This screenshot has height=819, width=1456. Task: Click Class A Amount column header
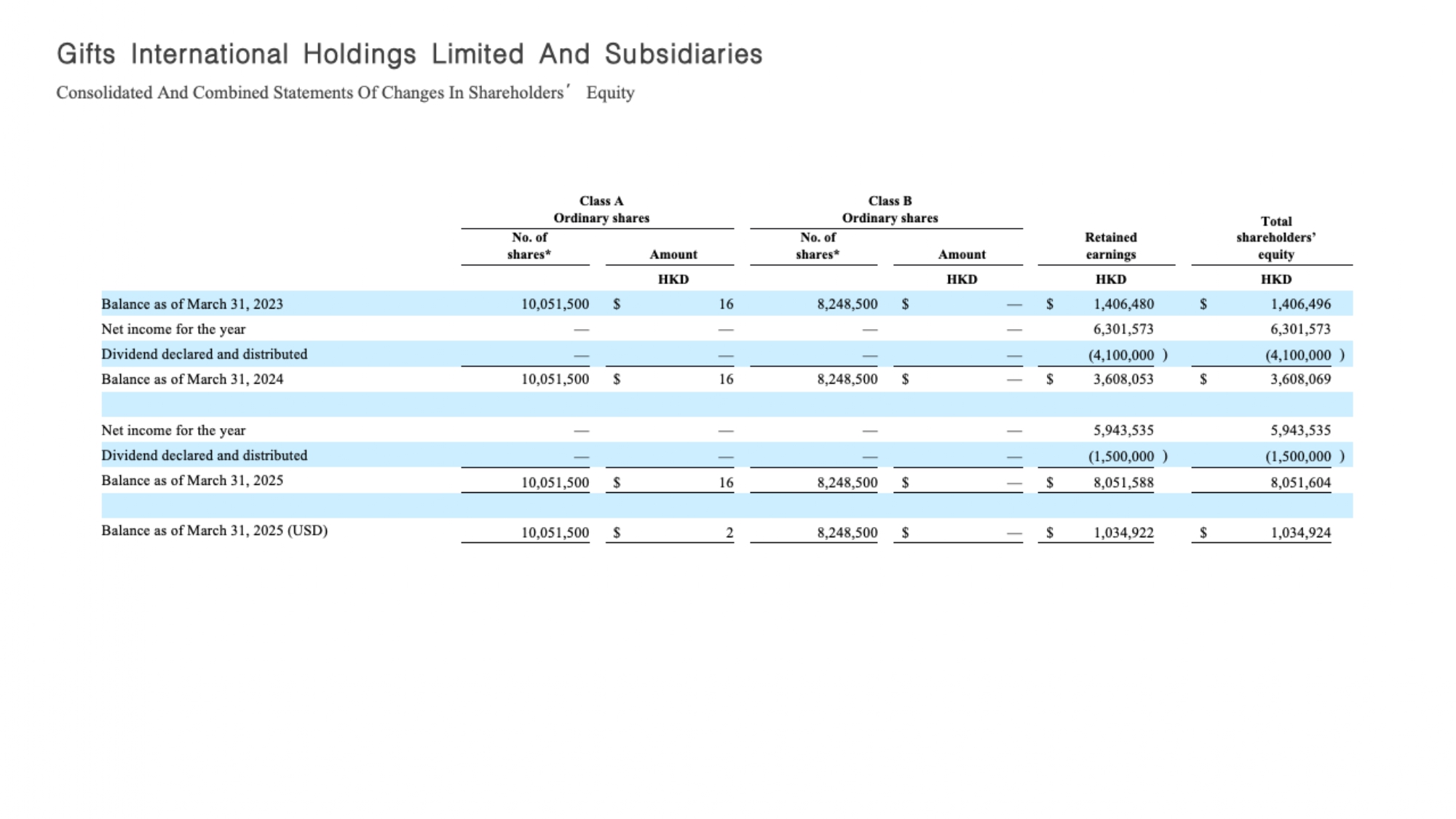[673, 254]
